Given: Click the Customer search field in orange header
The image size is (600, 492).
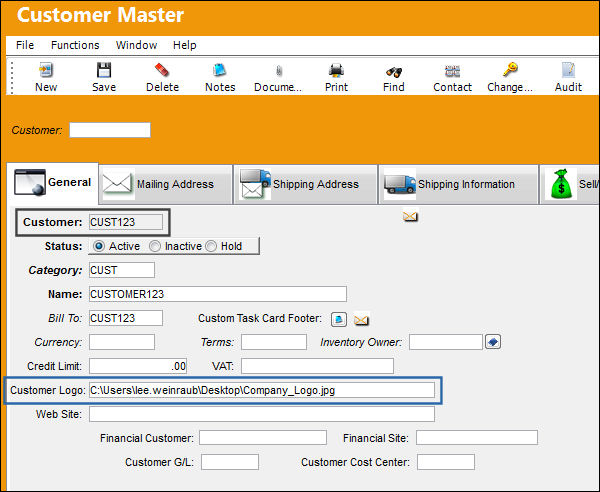Looking at the screenshot, I should click(110, 130).
